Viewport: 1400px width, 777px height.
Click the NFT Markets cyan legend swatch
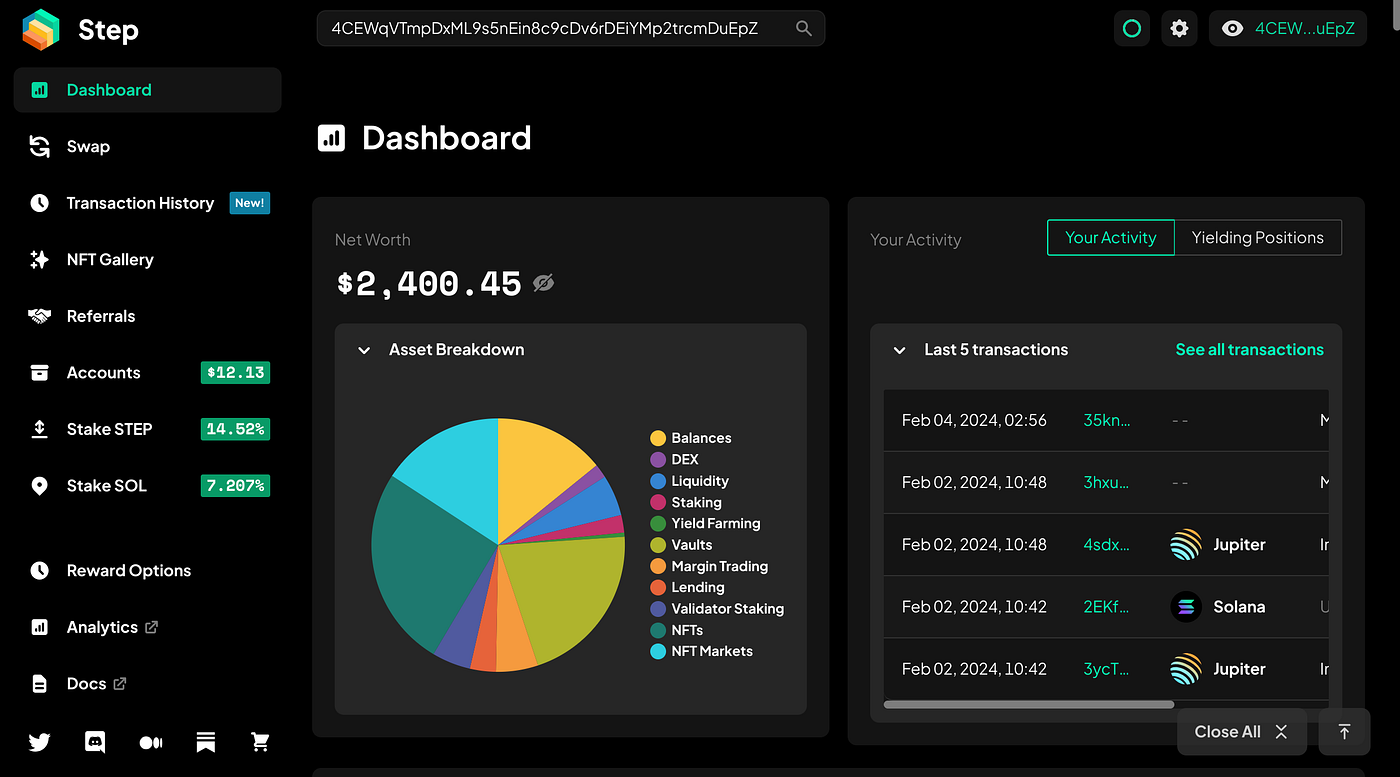(658, 651)
